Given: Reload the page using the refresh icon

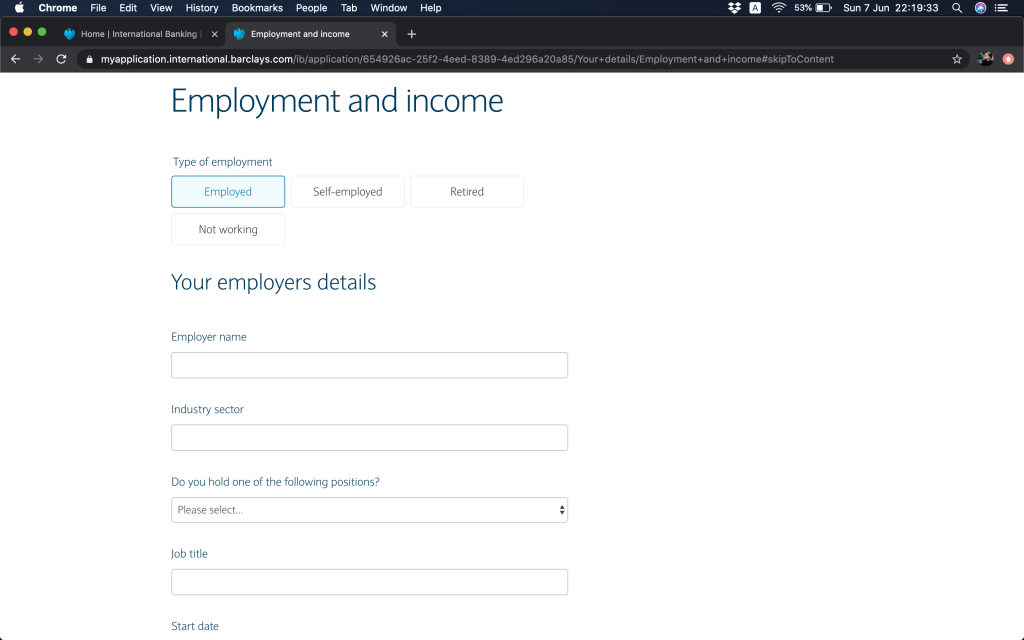Looking at the screenshot, I should (x=61, y=59).
